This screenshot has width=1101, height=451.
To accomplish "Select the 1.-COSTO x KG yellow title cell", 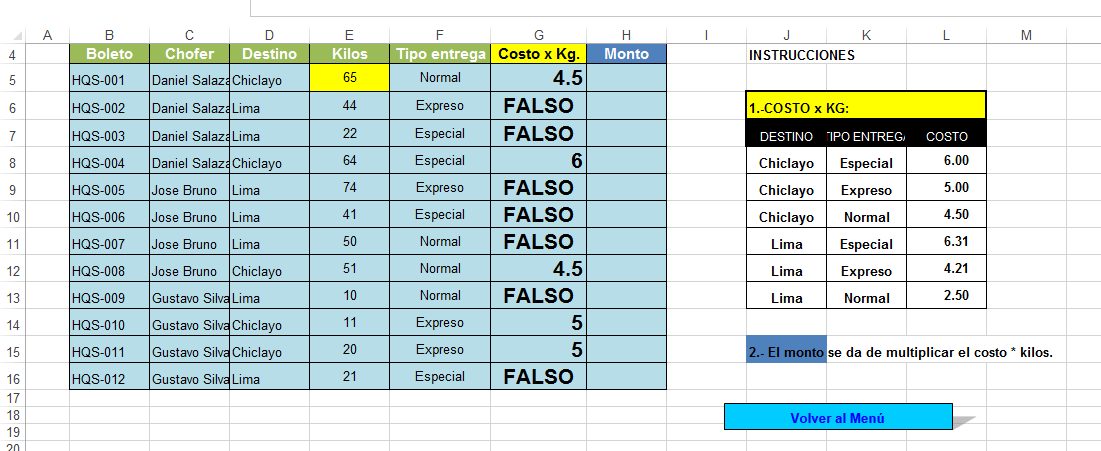I will pos(866,109).
